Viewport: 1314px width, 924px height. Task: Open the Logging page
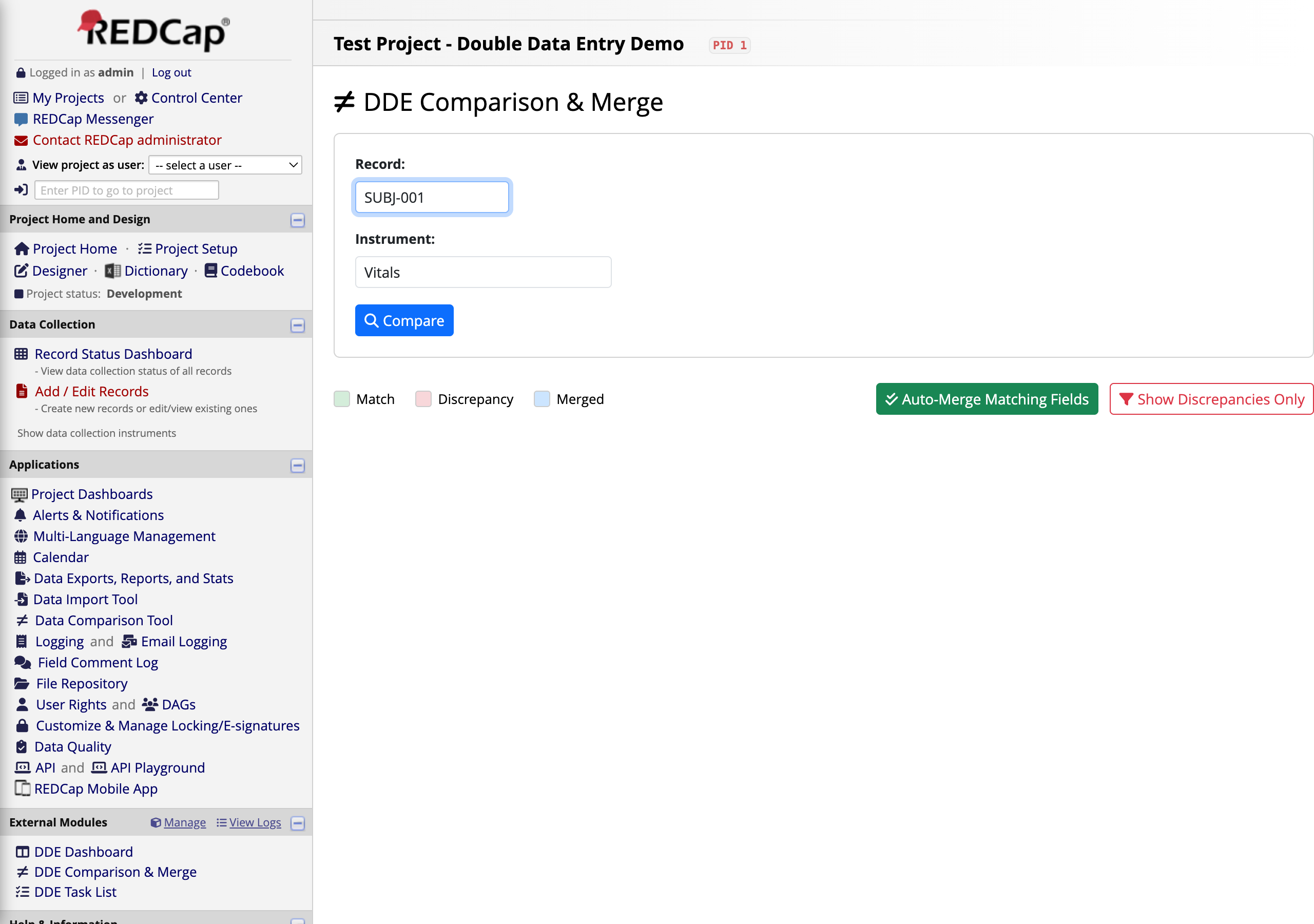pyautogui.click(x=60, y=641)
